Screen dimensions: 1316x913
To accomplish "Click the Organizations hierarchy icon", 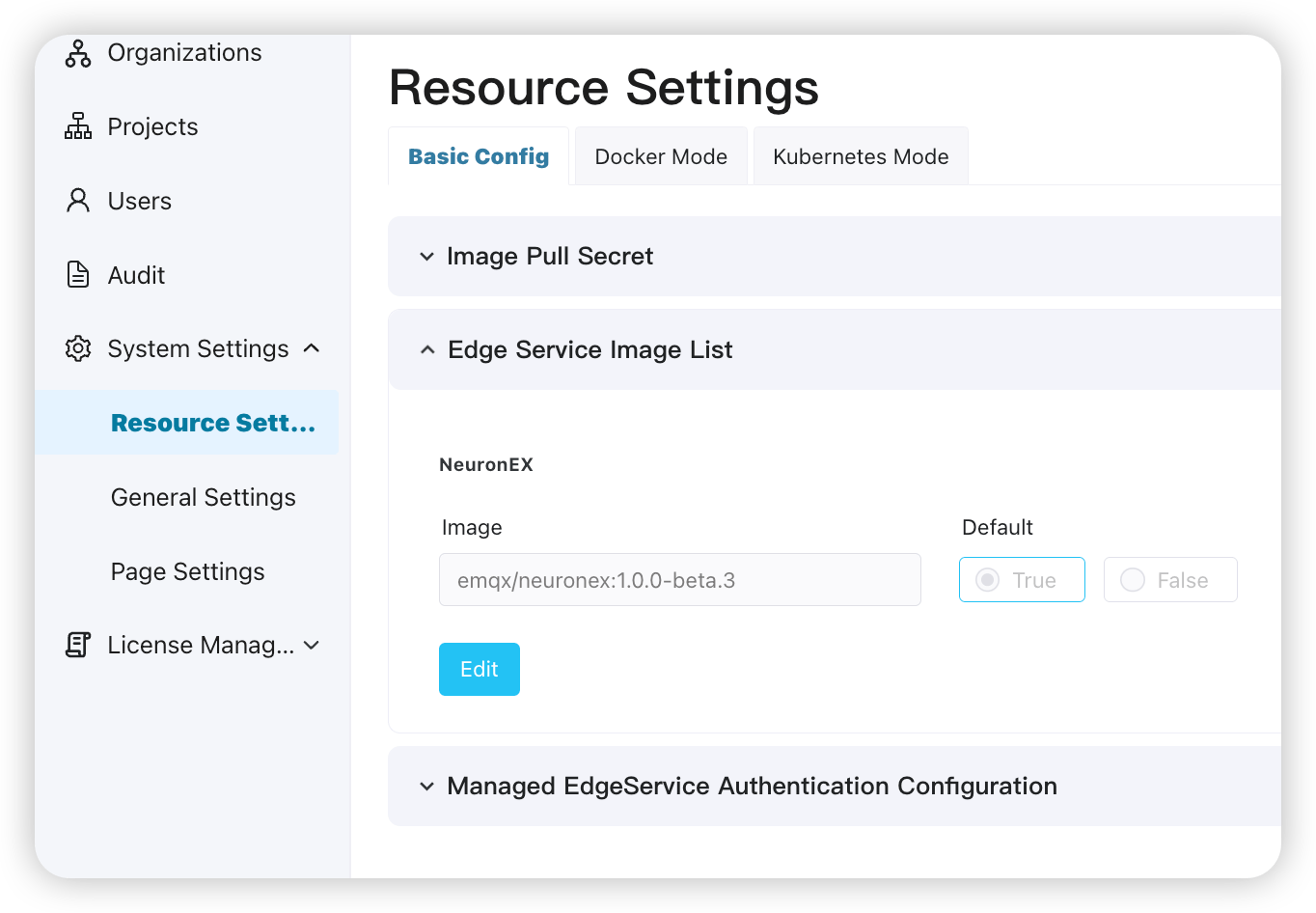I will tap(78, 53).
